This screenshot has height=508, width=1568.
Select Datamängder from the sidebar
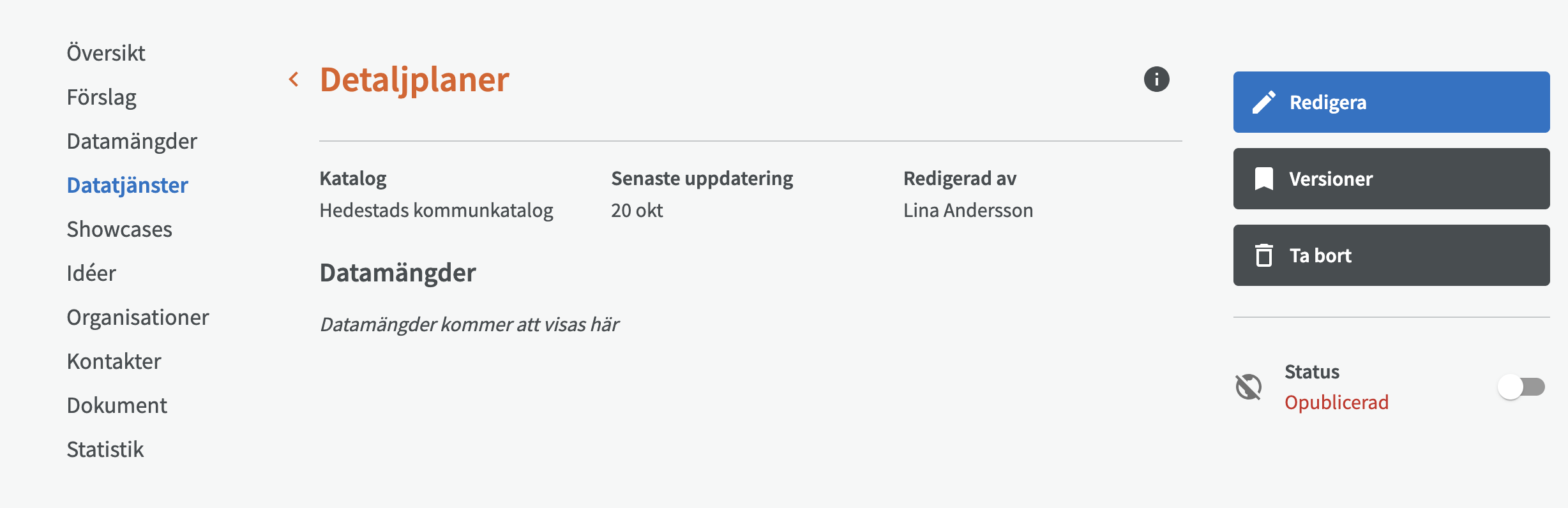[x=132, y=140]
